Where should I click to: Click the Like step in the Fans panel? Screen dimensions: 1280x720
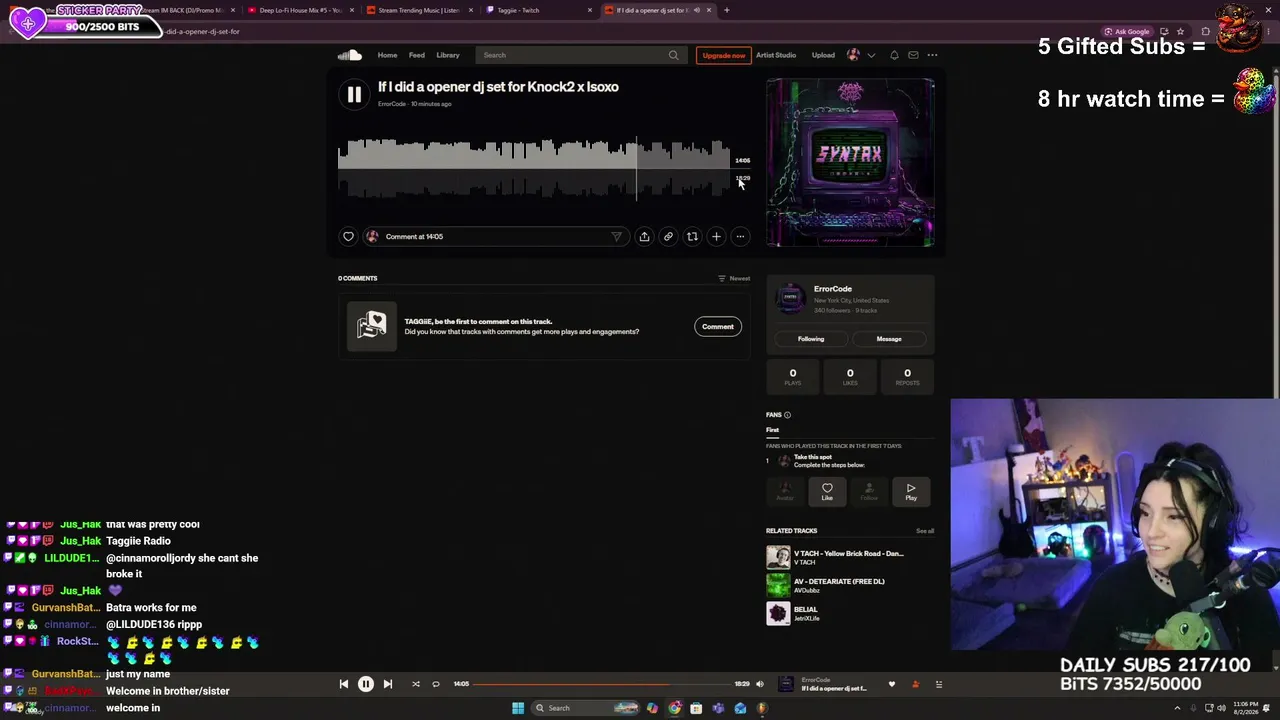[x=827, y=491]
